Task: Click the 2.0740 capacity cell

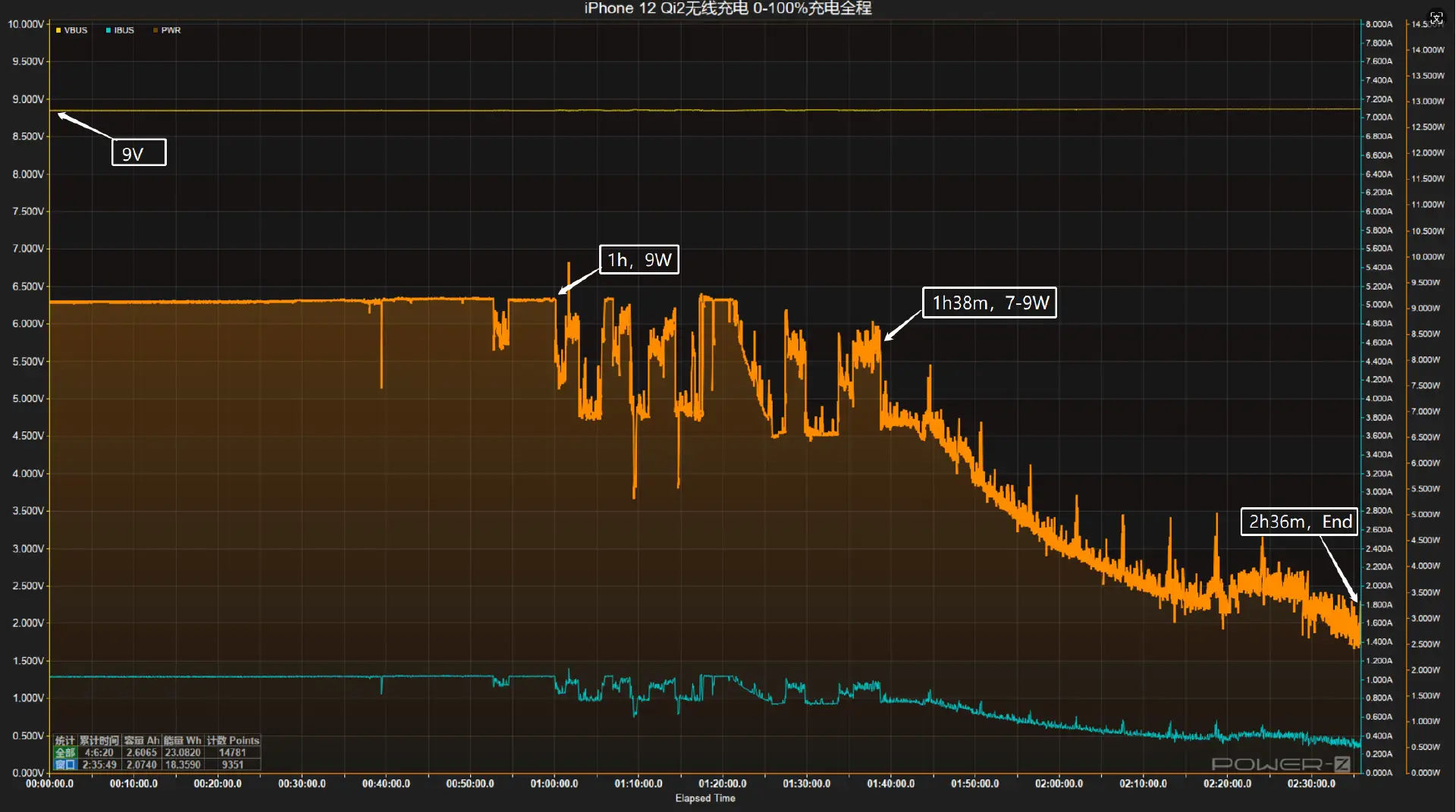Action: pos(142,765)
